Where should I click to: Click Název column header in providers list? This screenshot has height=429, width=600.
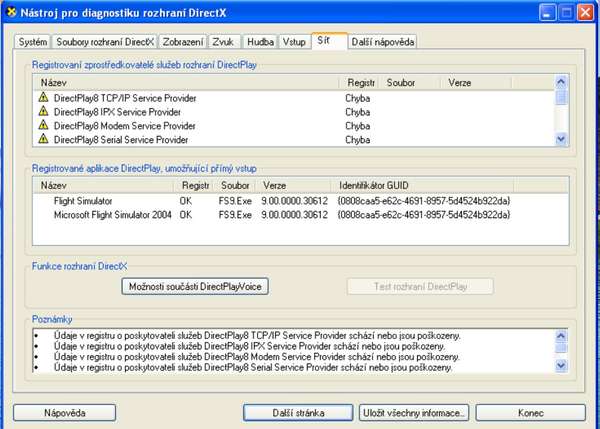(186, 83)
